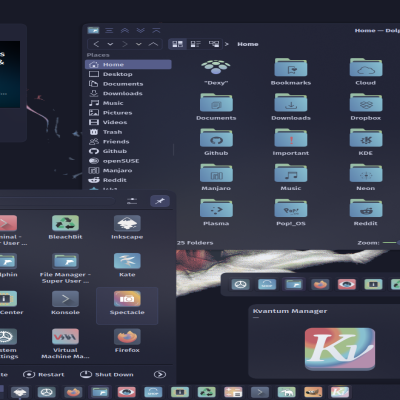Expand more power options arrow
Viewport: 400px width, 400px height.
[160, 374]
